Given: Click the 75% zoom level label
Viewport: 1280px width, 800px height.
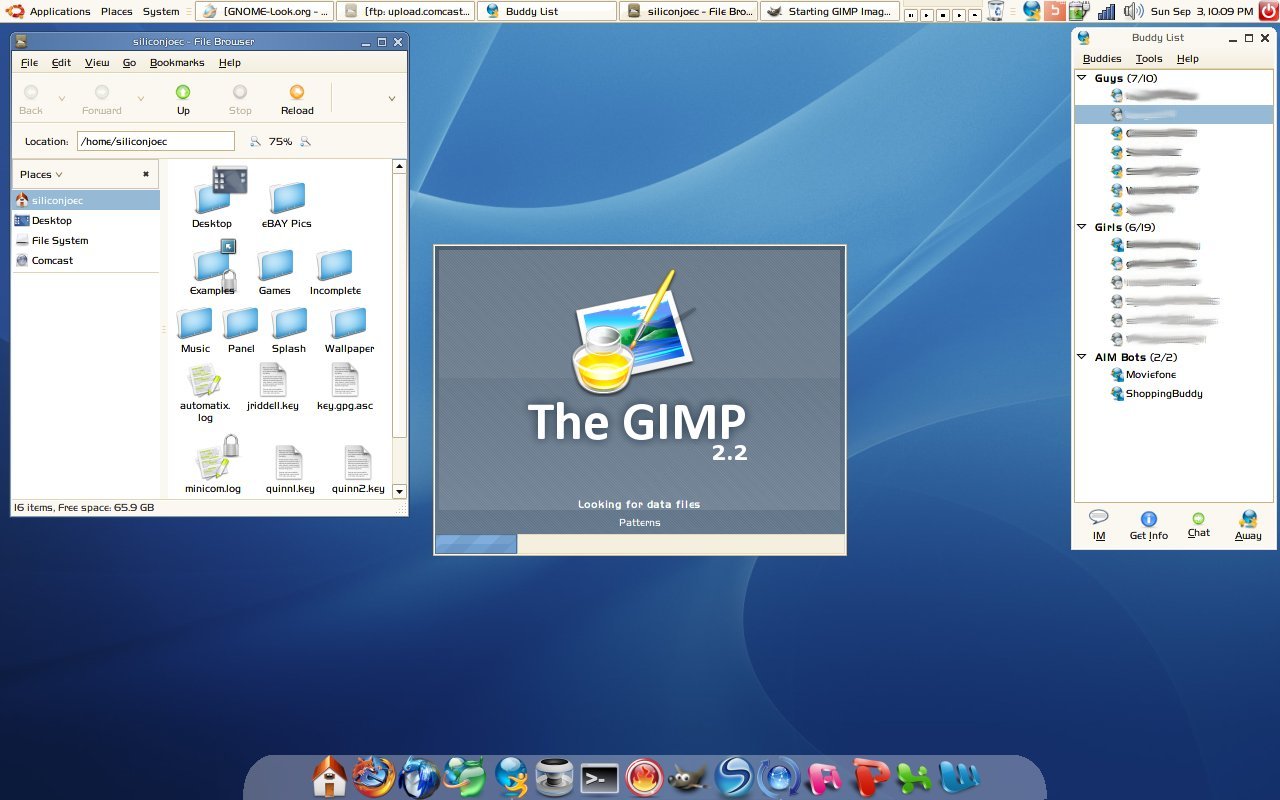Looking at the screenshot, I should click(280, 142).
